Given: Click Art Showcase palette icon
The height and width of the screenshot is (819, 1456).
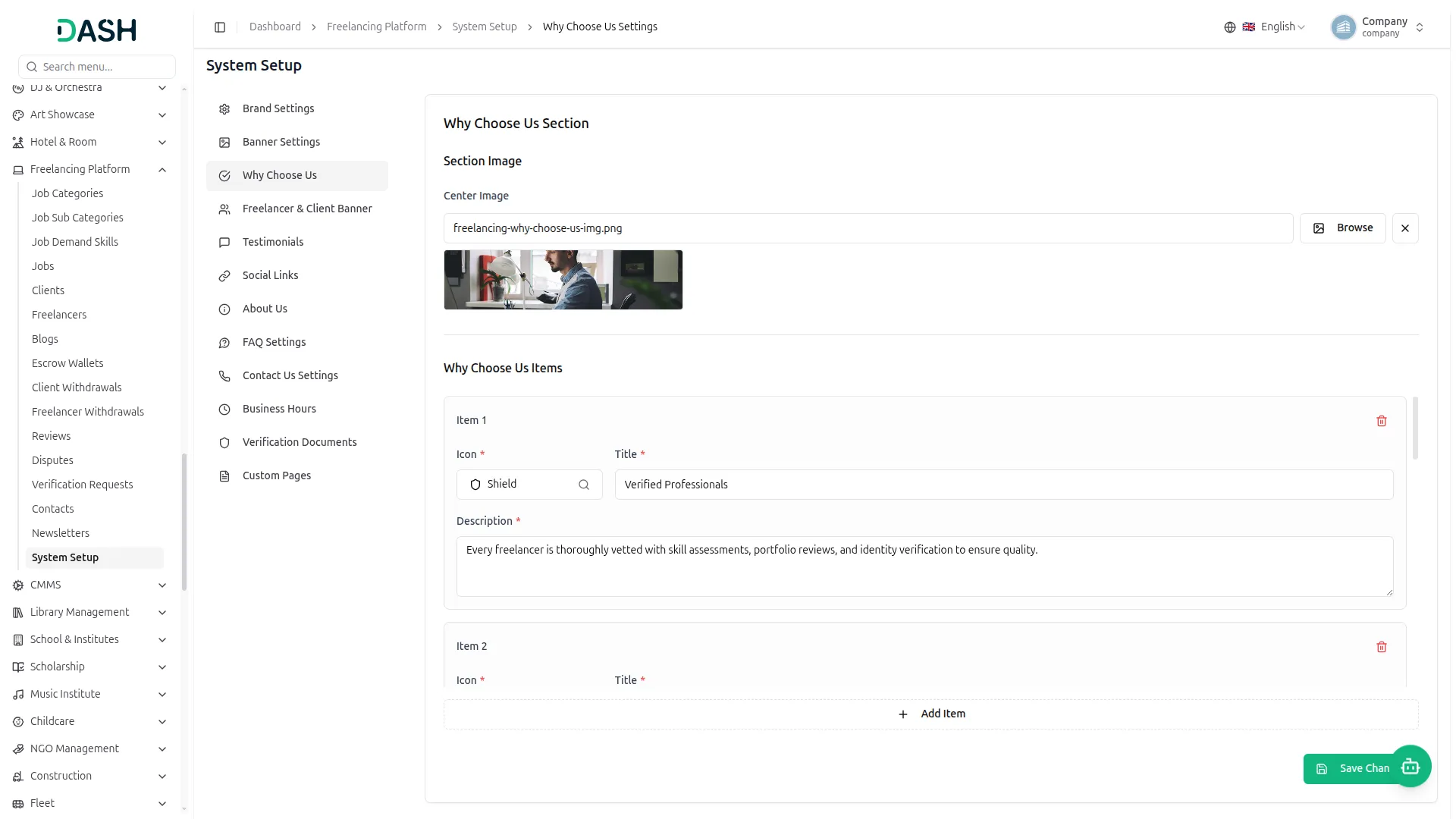Looking at the screenshot, I should pos(18,115).
